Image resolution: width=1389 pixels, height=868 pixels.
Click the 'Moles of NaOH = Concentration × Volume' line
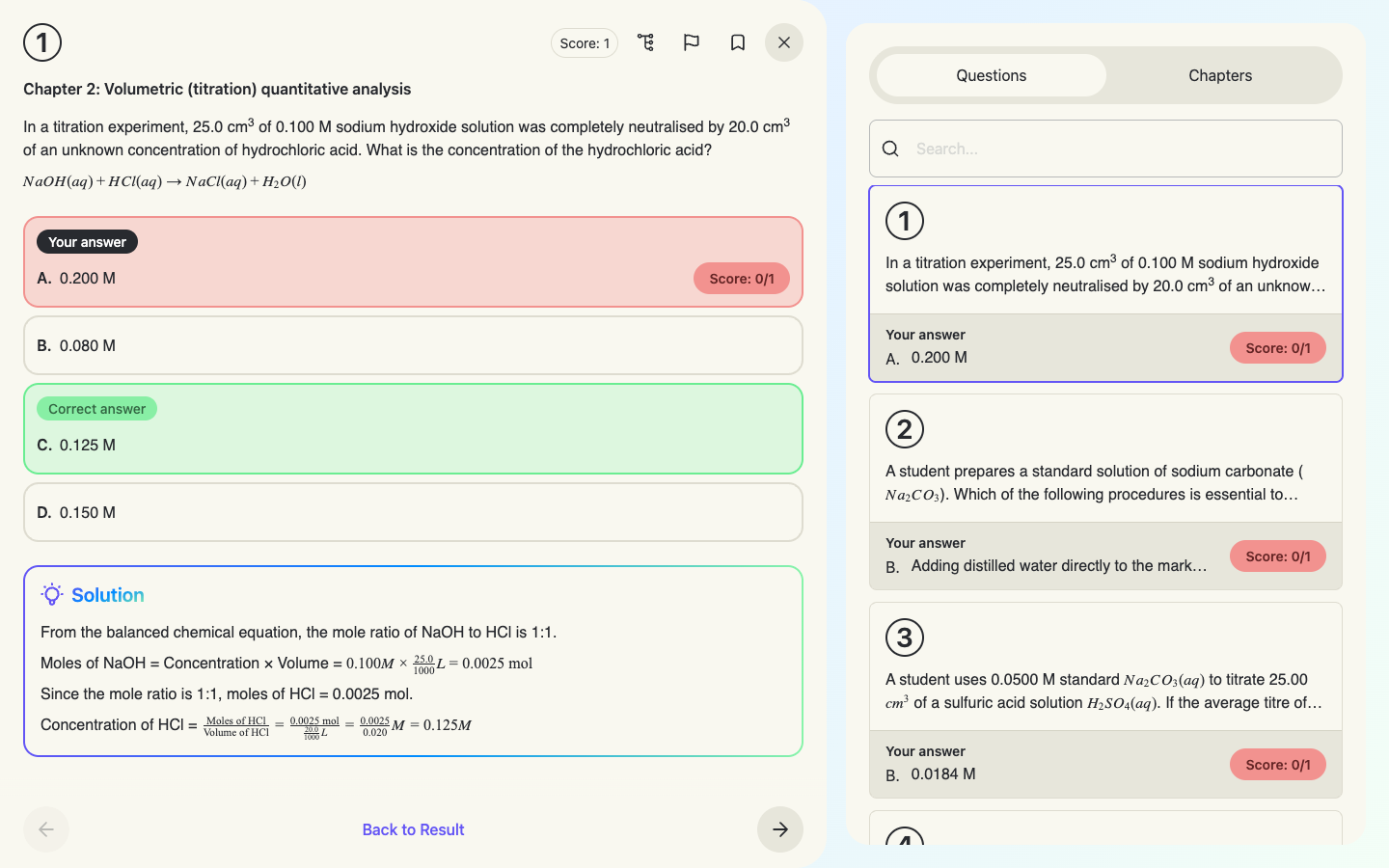(286, 664)
